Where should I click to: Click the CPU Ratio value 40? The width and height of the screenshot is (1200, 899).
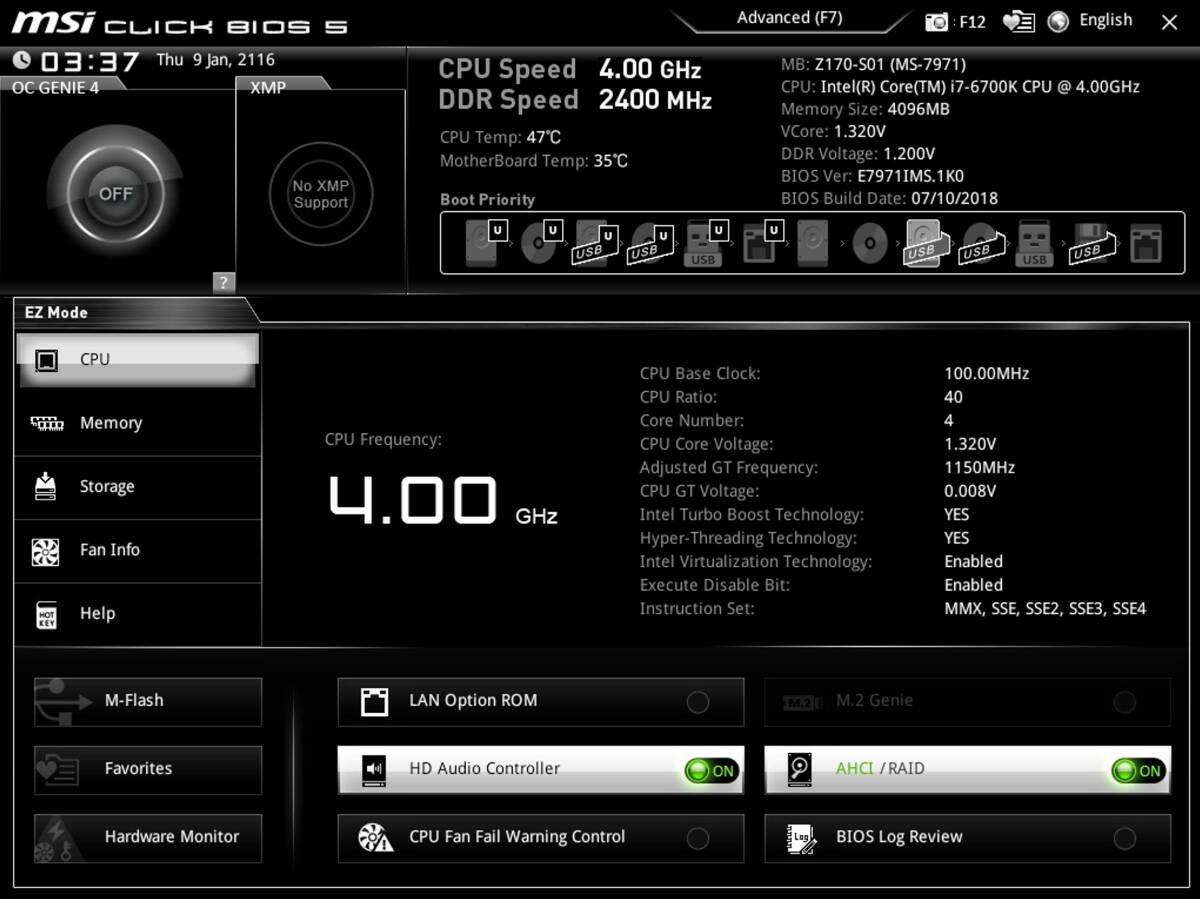click(x=953, y=397)
